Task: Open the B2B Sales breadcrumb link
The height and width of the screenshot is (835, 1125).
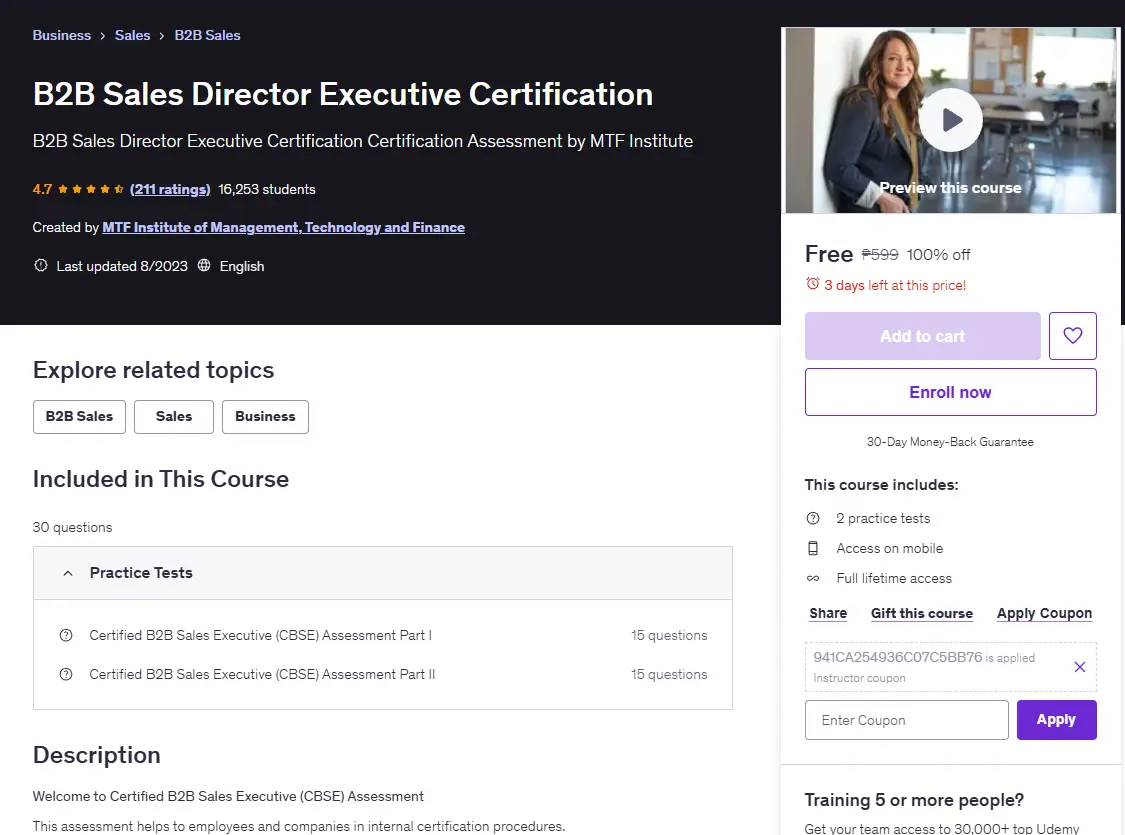Action: (x=207, y=35)
